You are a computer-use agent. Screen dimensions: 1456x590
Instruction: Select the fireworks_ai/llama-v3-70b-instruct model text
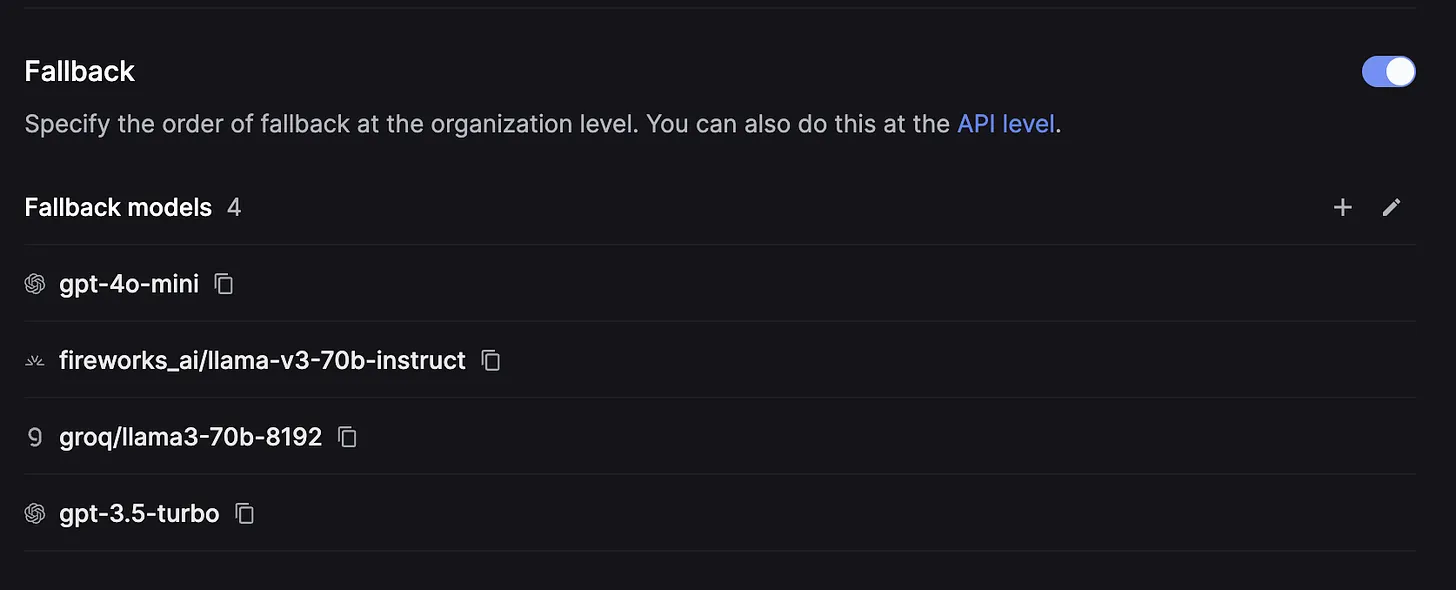[262, 360]
